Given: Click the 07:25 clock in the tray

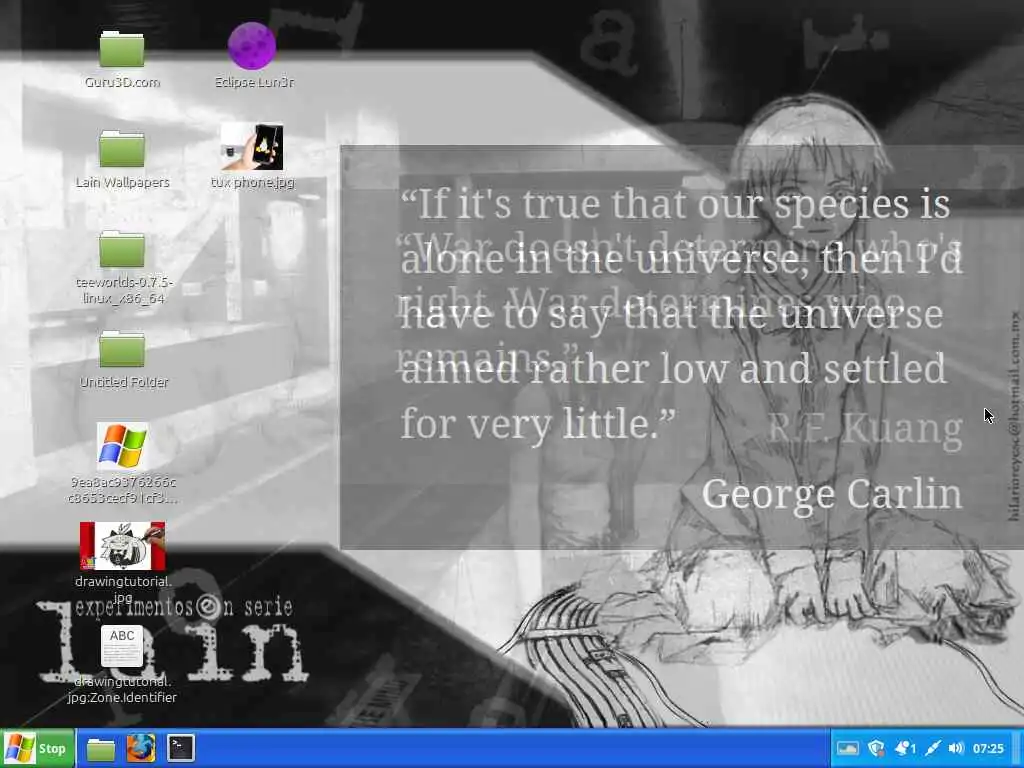Looking at the screenshot, I should (x=988, y=748).
